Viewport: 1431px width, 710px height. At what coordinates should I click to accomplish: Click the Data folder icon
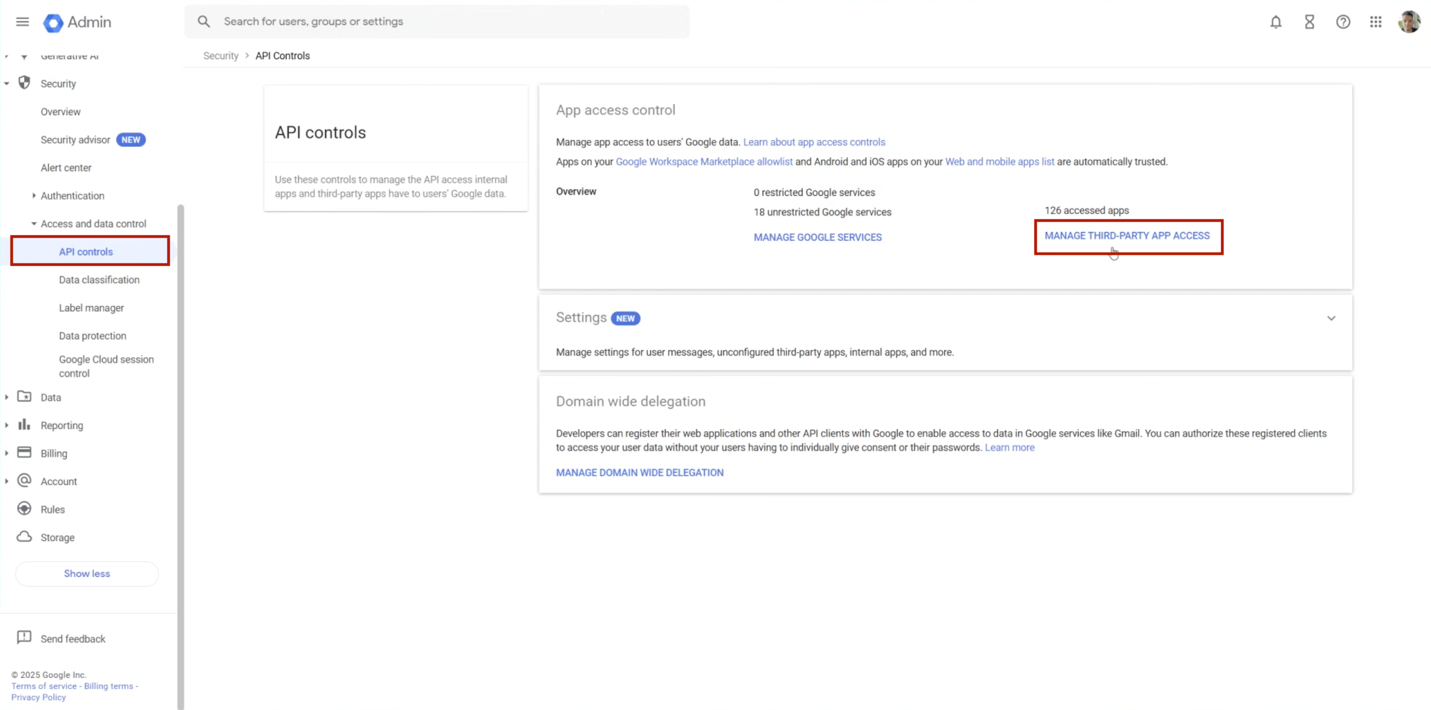click(24, 397)
